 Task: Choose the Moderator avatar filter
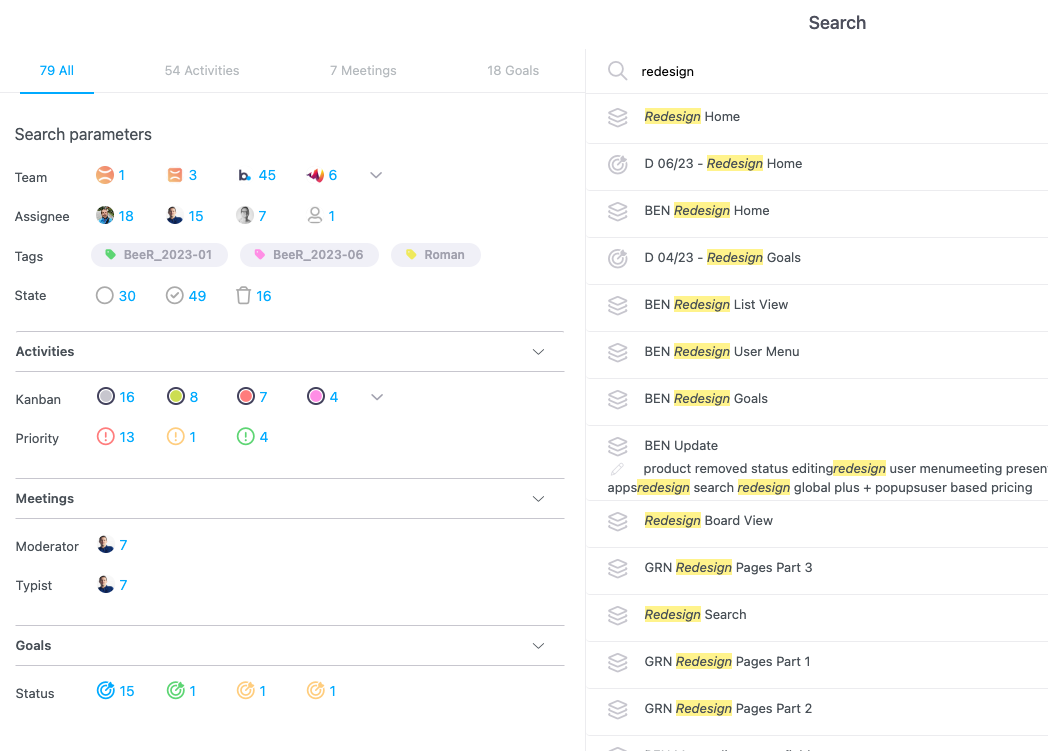(106, 545)
